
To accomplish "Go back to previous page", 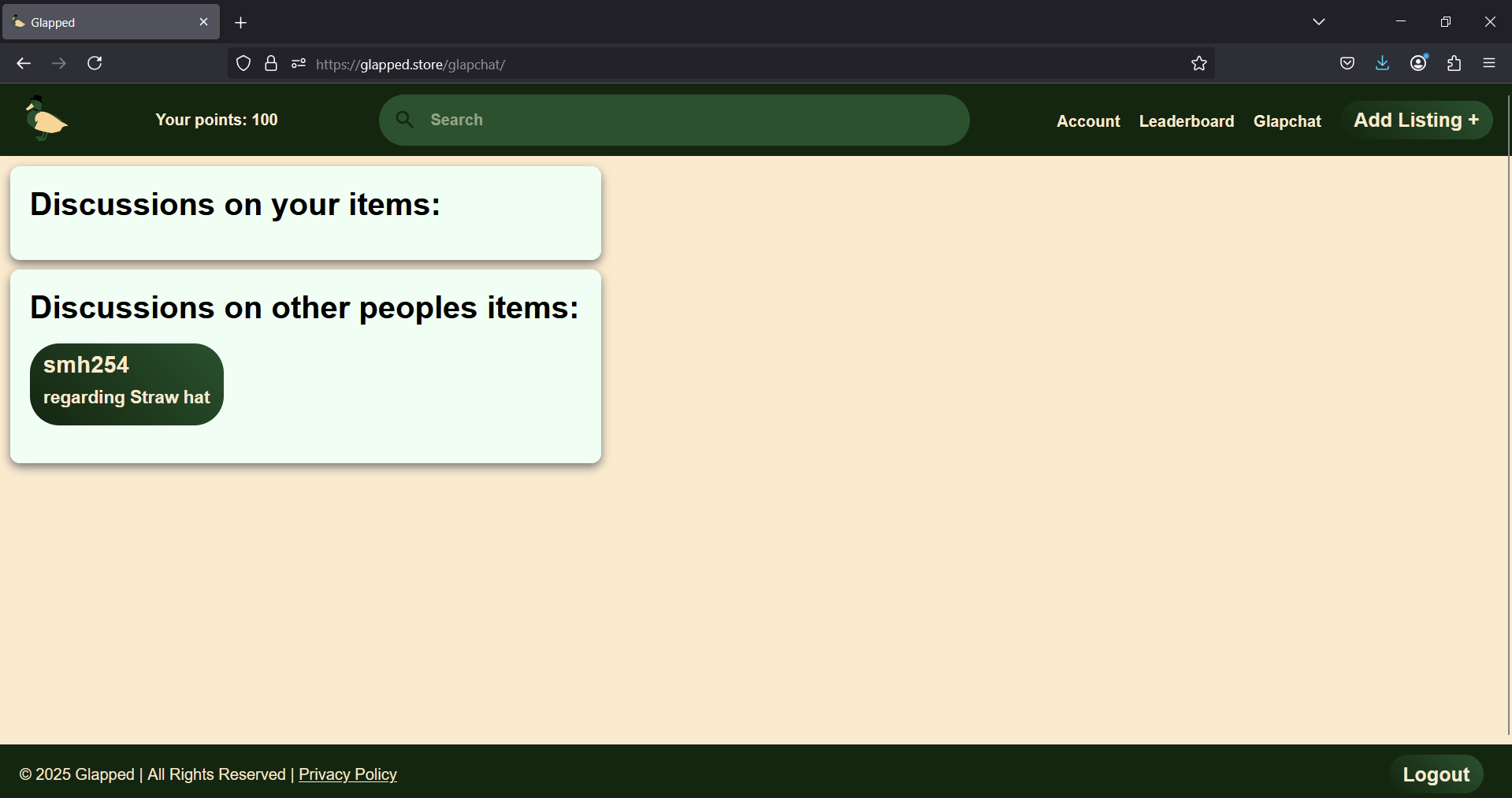I will [24, 63].
